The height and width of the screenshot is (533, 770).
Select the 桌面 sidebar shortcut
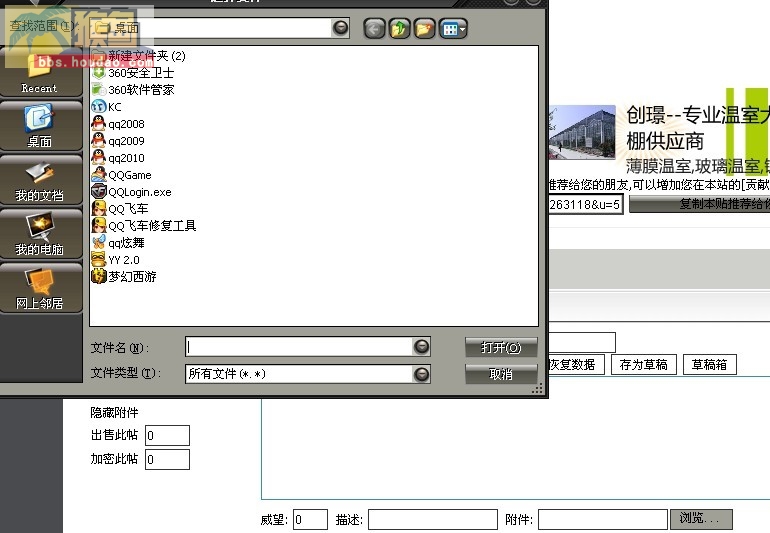[39, 126]
